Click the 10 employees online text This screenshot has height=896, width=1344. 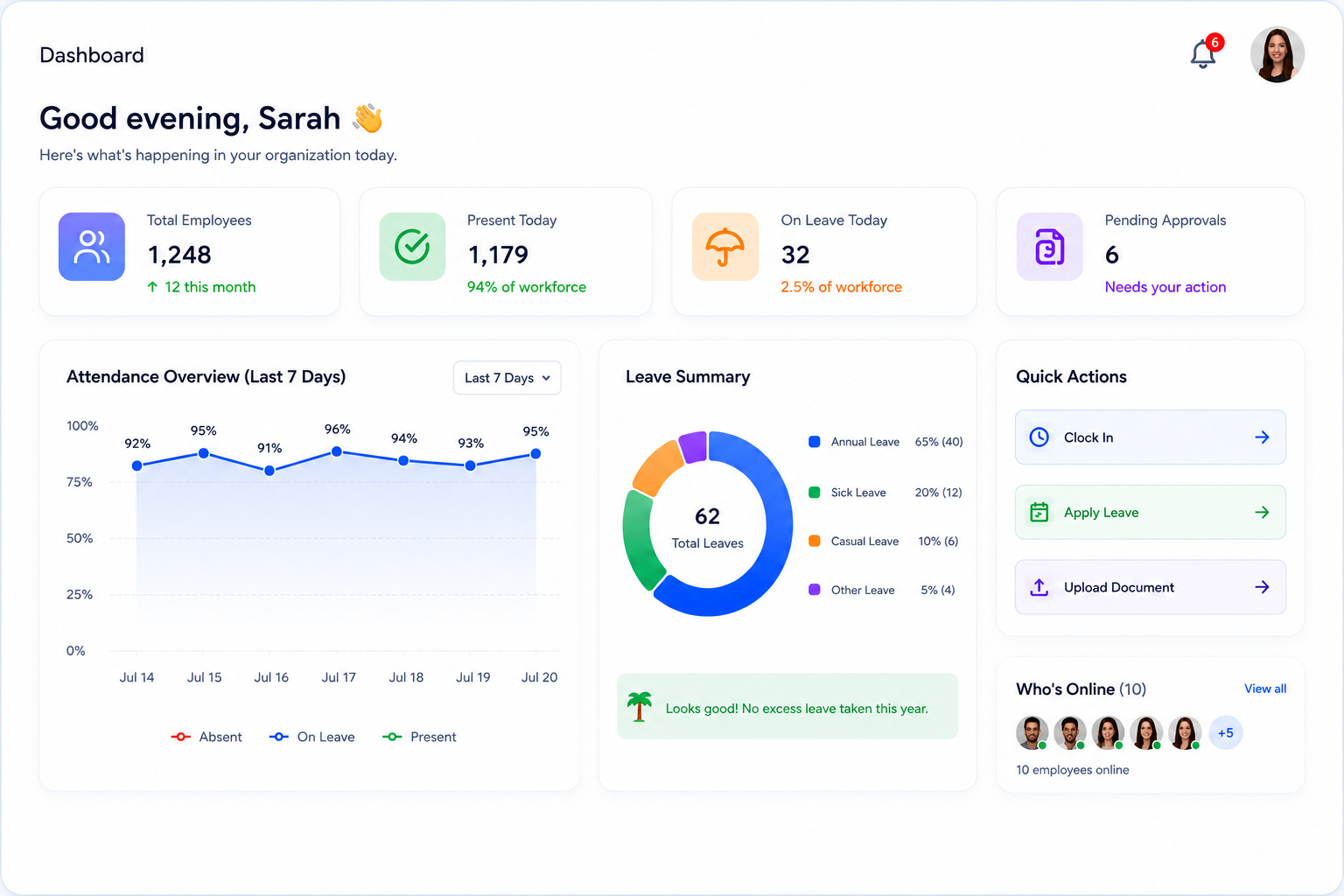click(x=1073, y=770)
